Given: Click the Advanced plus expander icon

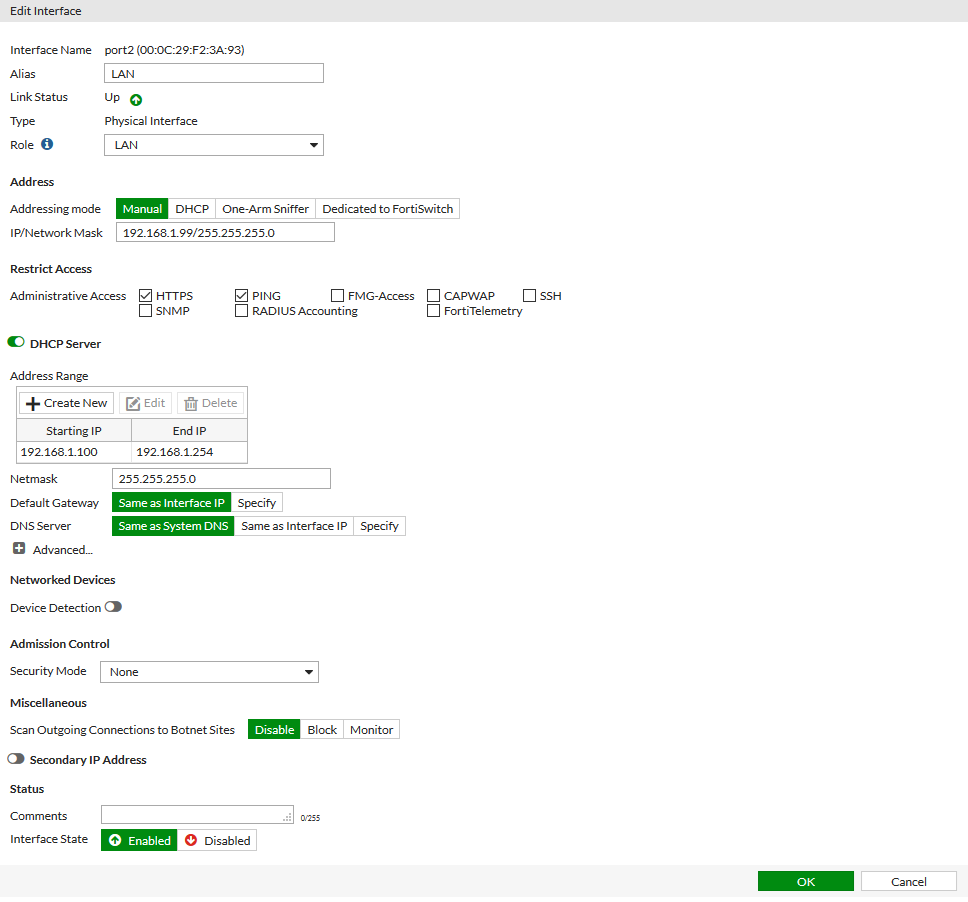Looking at the screenshot, I should pyautogui.click(x=19, y=548).
